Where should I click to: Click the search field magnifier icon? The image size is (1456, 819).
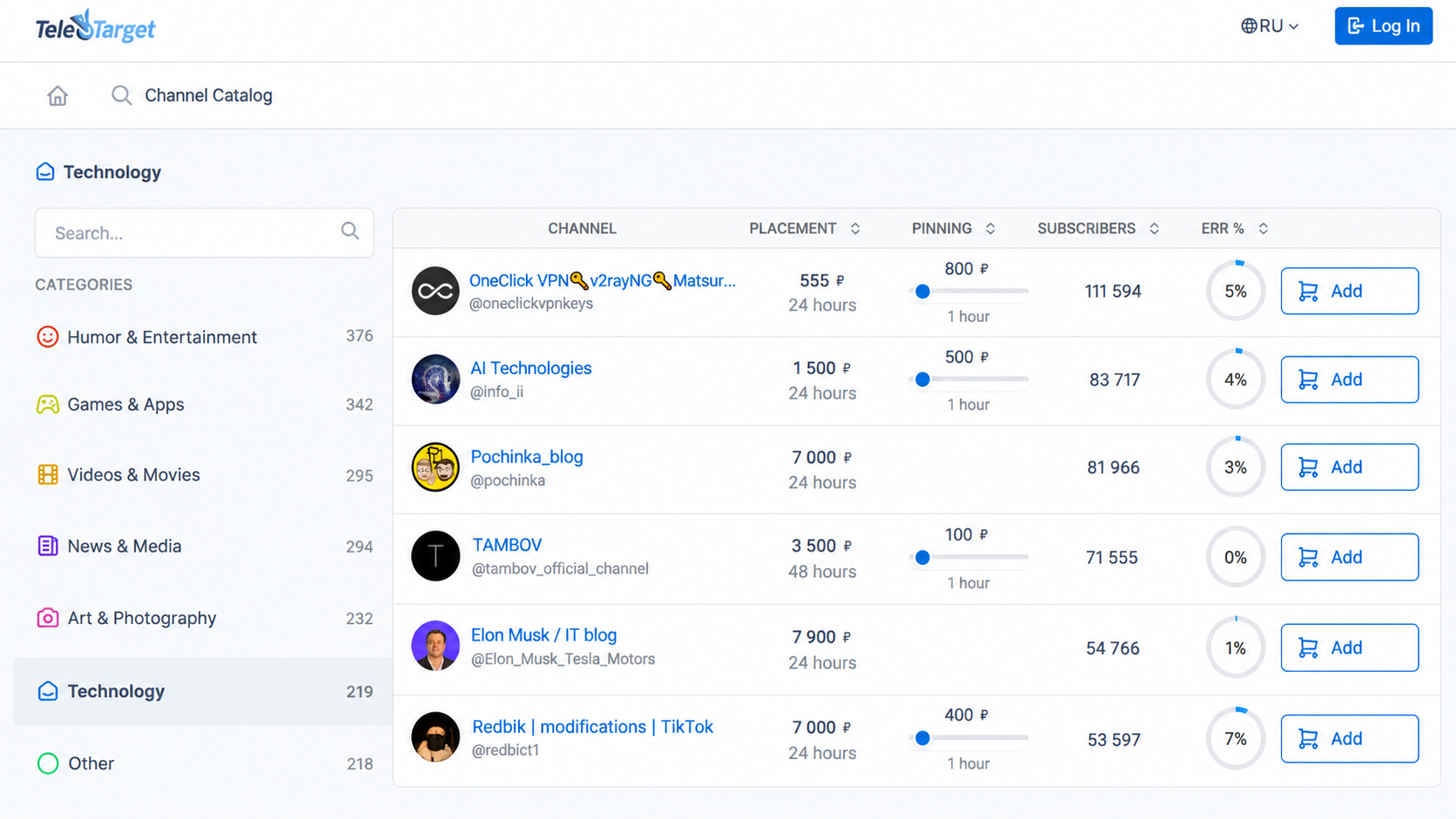350,232
